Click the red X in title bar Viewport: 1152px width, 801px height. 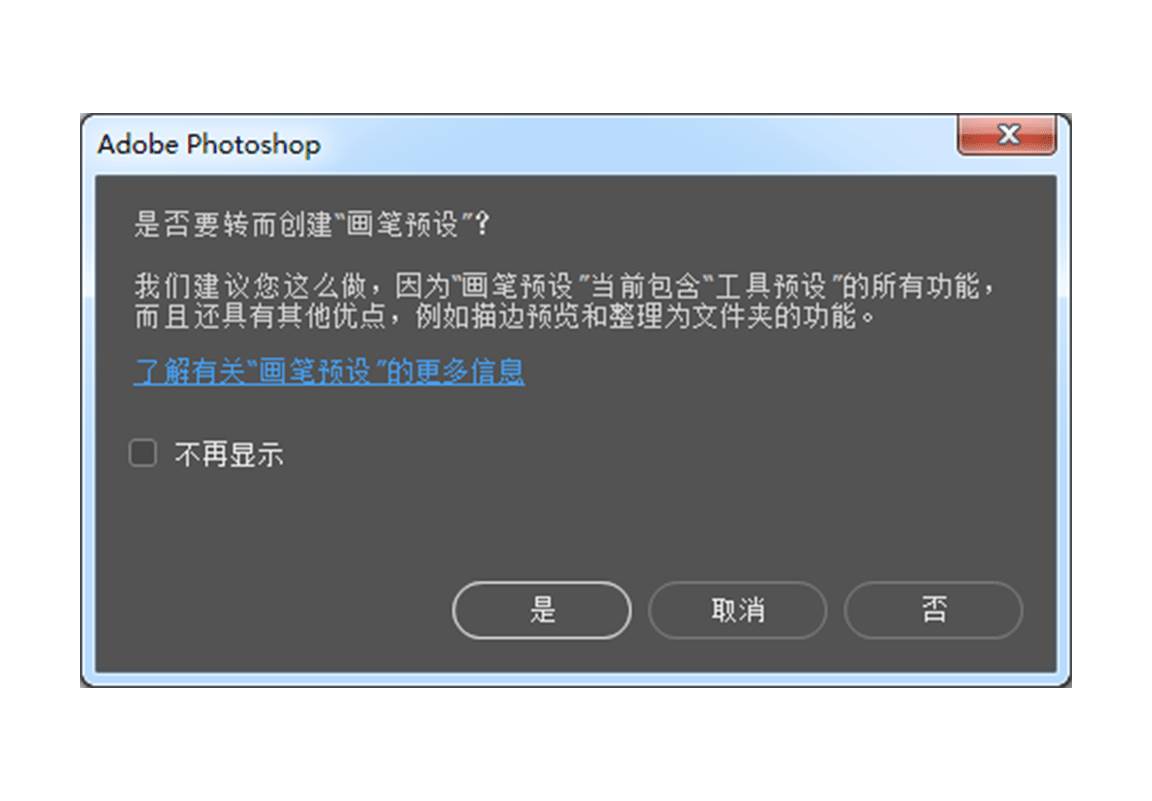(1007, 134)
